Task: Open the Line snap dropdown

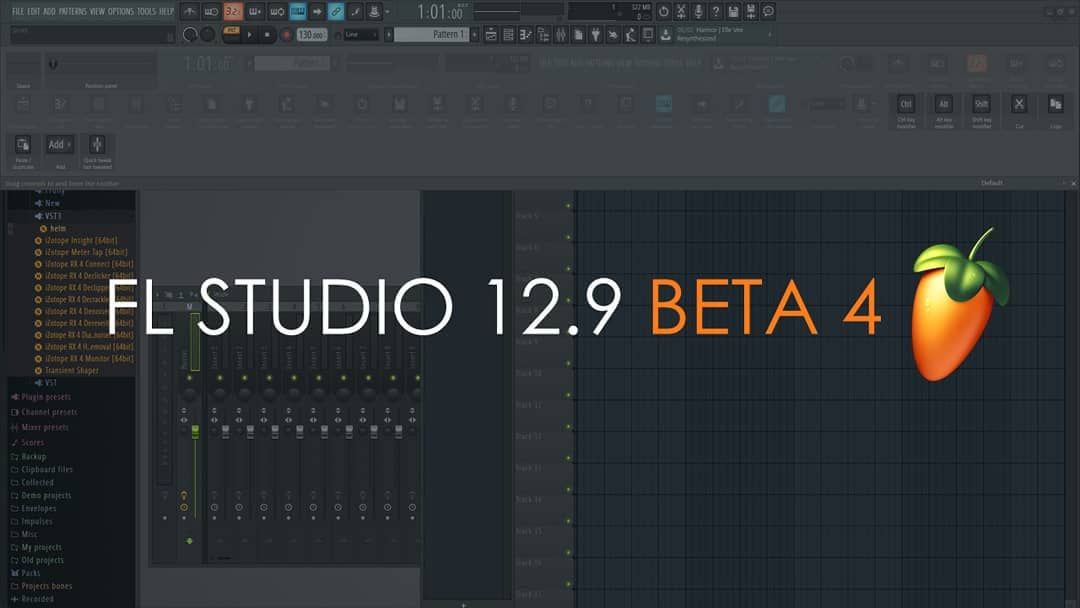Action: click(x=361, y=34)
